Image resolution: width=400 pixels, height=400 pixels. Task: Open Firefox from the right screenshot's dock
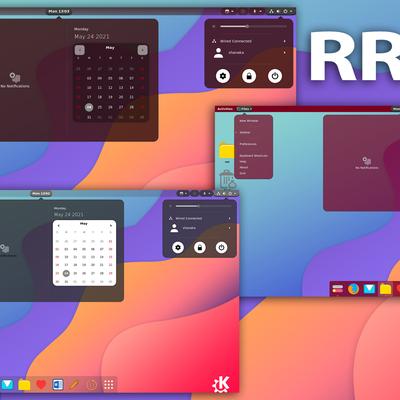coord(353,289)
